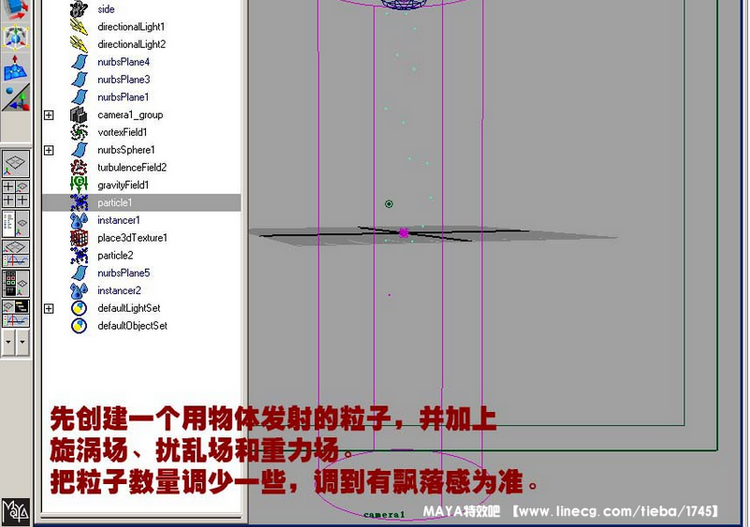750x527 pixels.
Task: Click the particle1 particle icon
Action: [79, 203]
